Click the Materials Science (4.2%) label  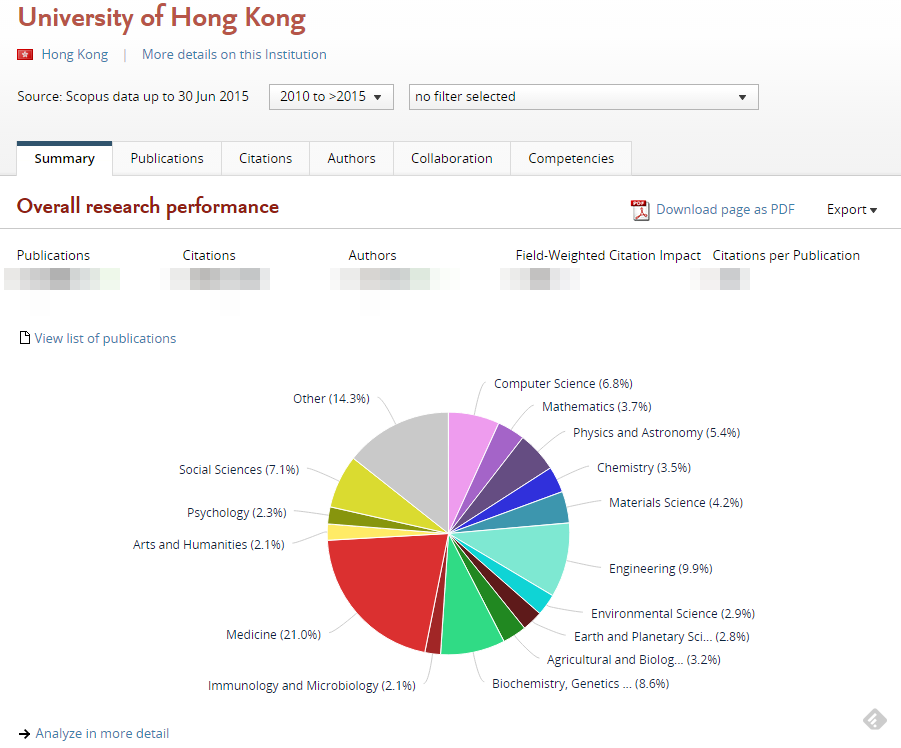coord(676,503)
